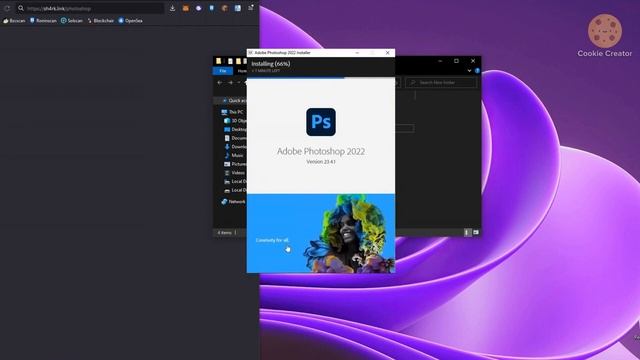The height and width of the screenshot is (360, 640).
Task: Open the OpenSea bookmark
Action: 130,20
